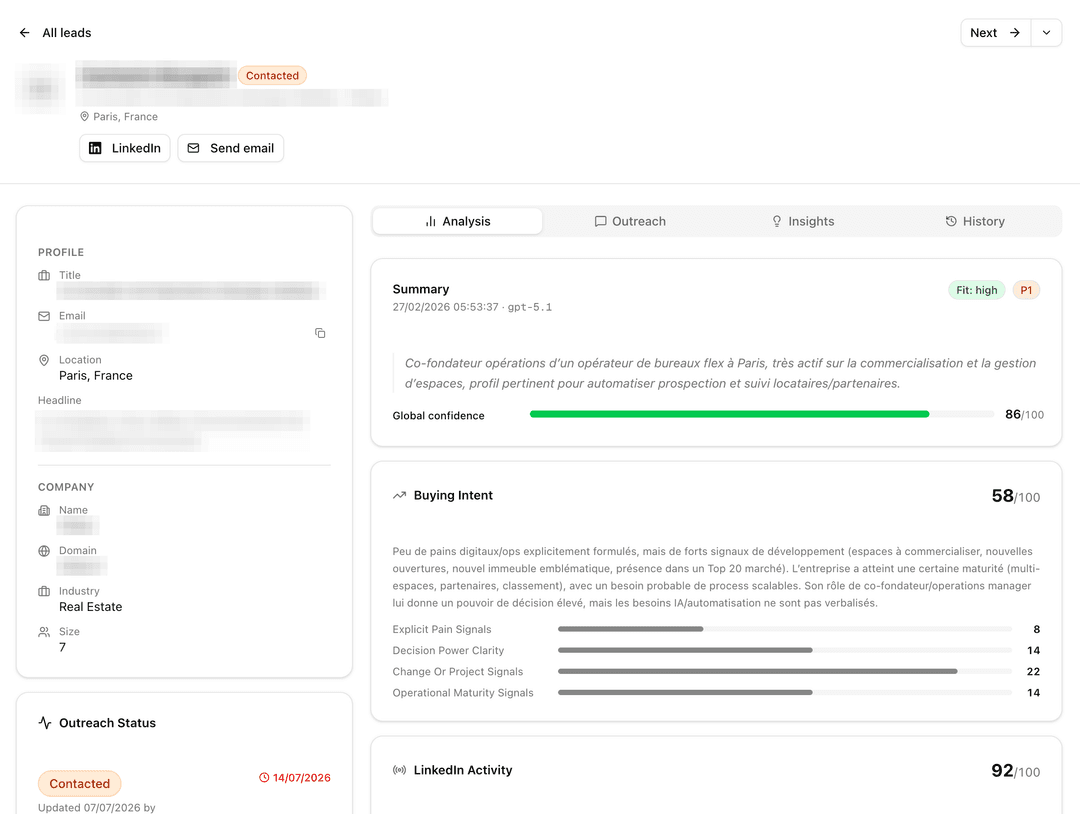The image size is (1080, 814).
Task: Click the Explicit Pain Signals bar
Action: click(785, 629)
